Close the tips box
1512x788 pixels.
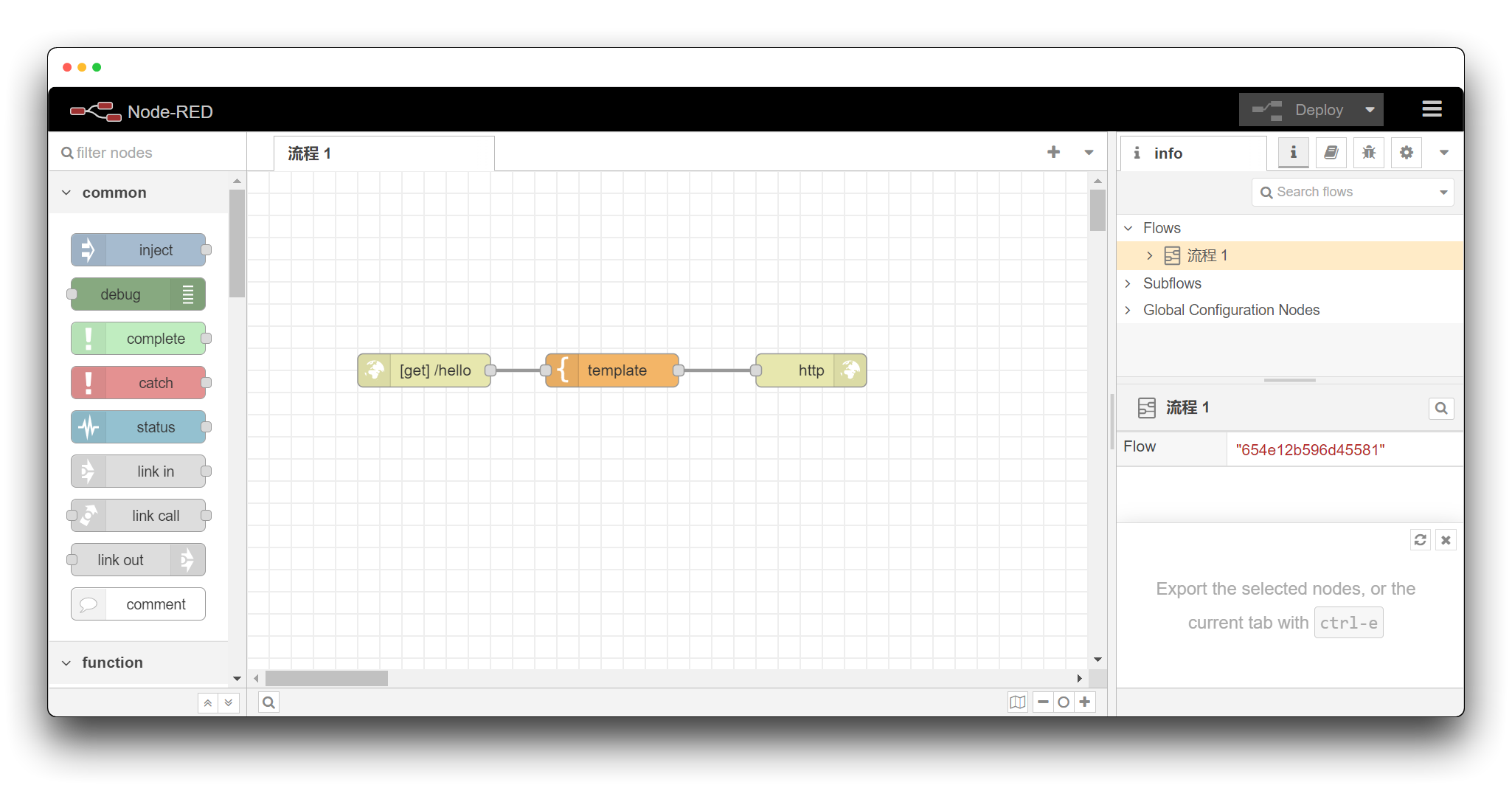(1446, 540)
